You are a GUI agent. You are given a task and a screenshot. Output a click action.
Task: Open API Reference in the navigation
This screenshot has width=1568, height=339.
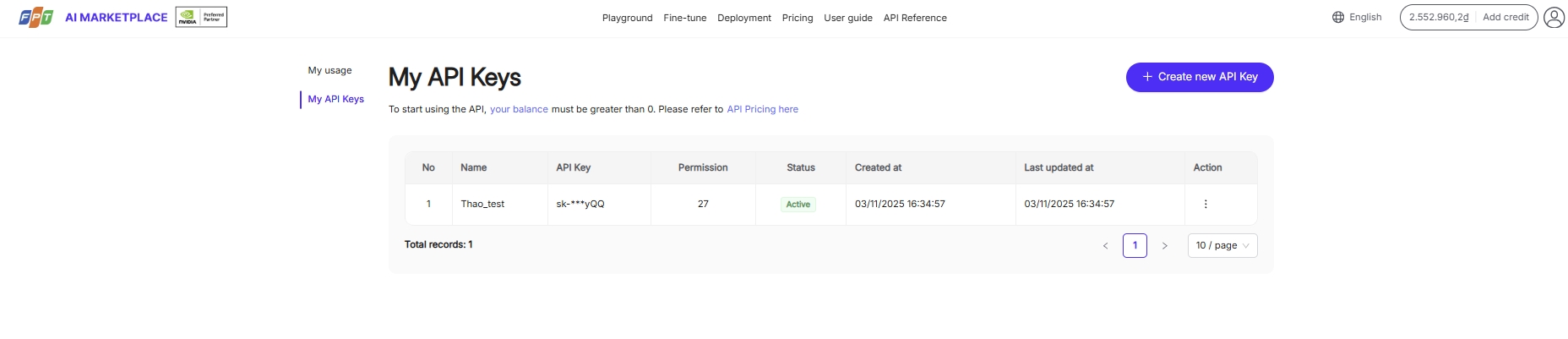(x=915, y=18)
